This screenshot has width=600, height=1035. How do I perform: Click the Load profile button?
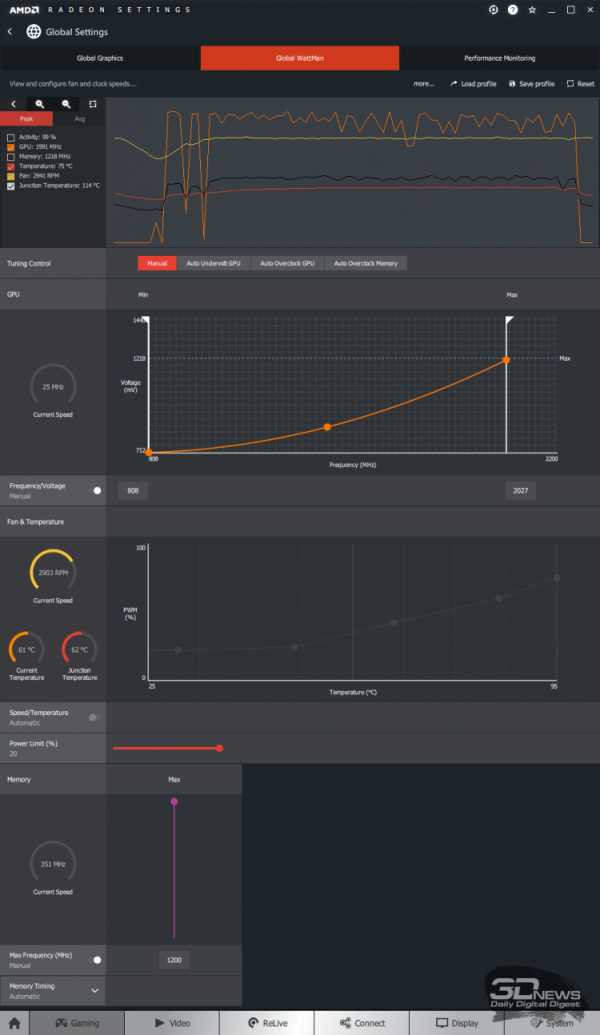coord(473,84)
